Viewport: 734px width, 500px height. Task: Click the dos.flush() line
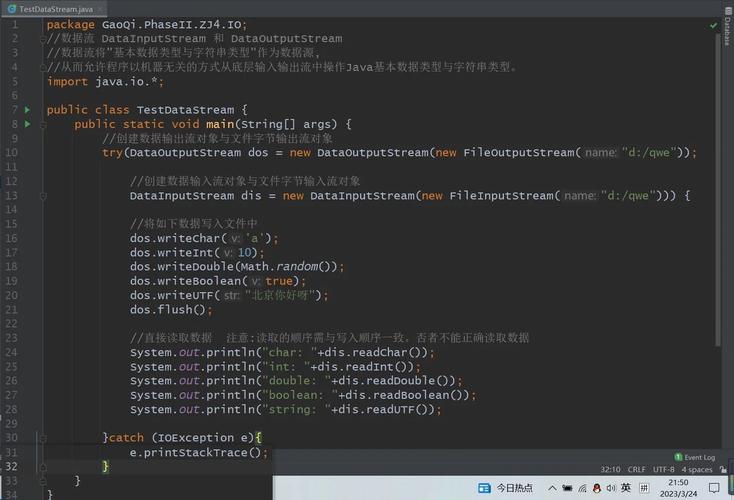(x=171, y=310)
